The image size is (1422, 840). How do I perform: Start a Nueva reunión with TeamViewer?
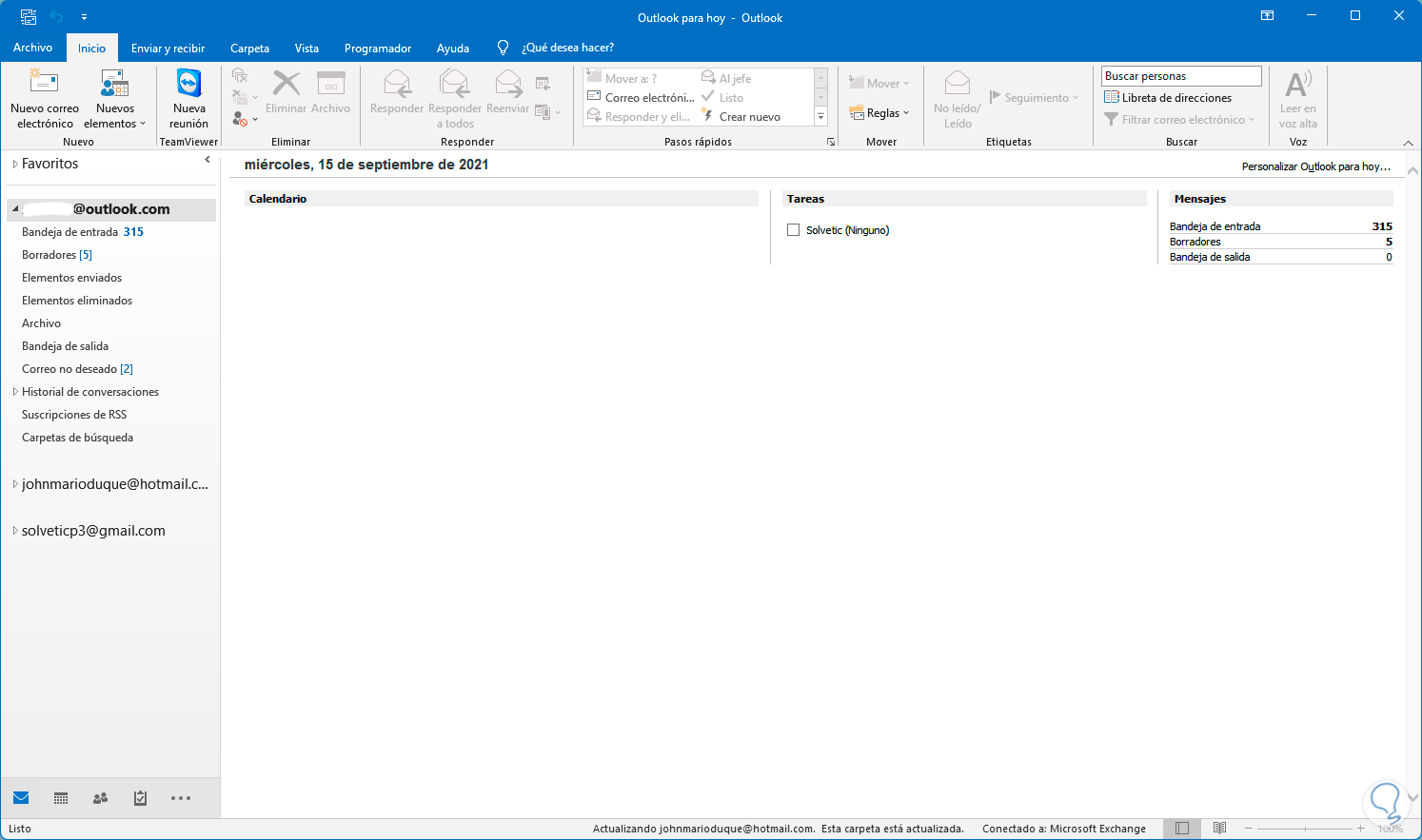coord(188,99)
